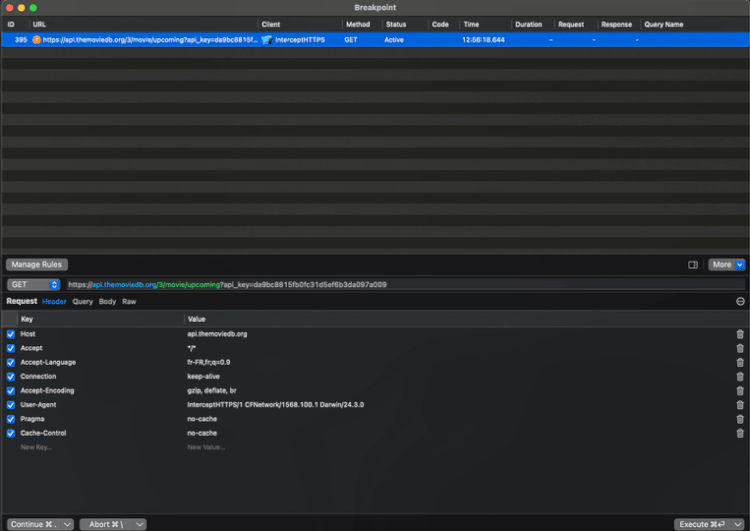The width and height of the screenshot is (750, 531).
Task: Collapse the Request section circle icon
Action: point(740,301)
